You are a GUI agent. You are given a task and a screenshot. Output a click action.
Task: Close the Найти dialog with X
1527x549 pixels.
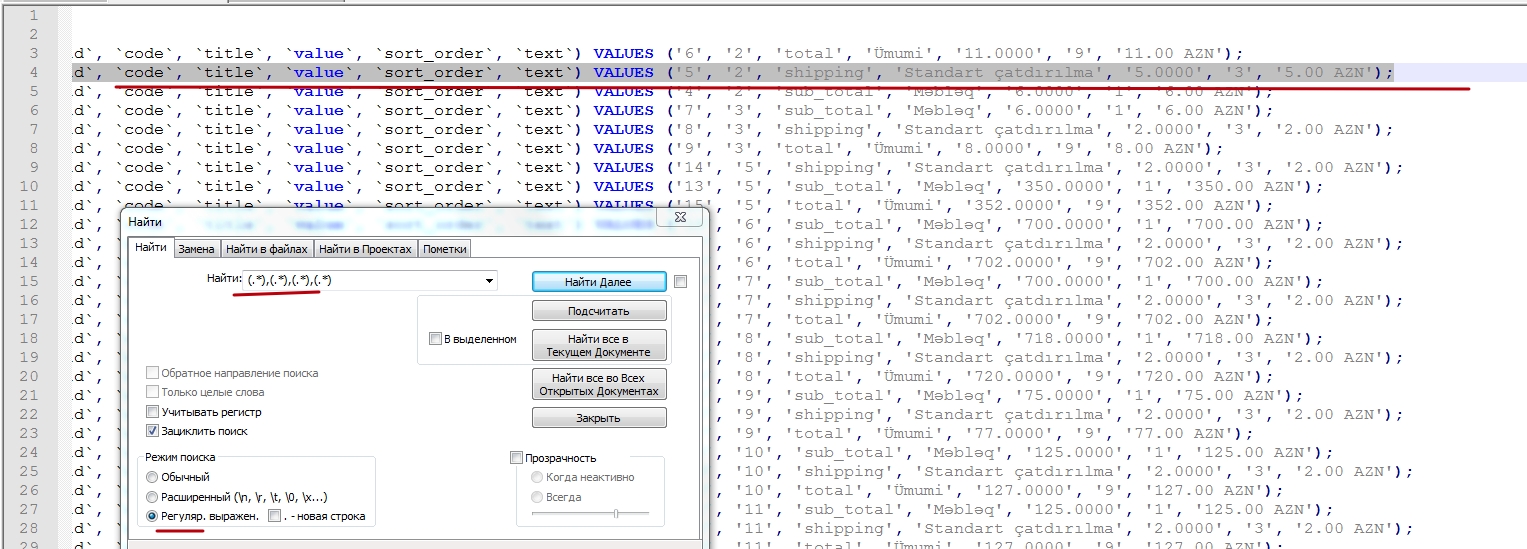680,219
